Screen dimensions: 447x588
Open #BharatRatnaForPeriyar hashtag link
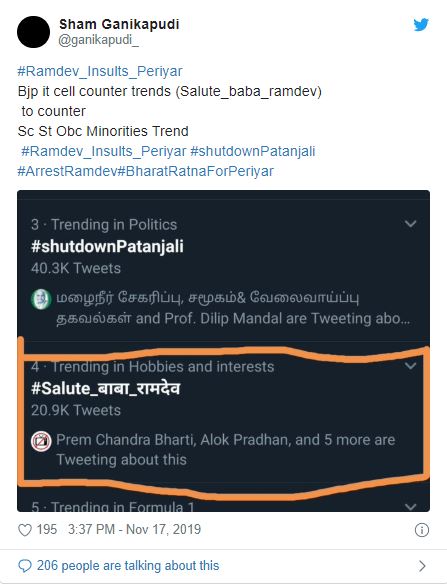196,171
